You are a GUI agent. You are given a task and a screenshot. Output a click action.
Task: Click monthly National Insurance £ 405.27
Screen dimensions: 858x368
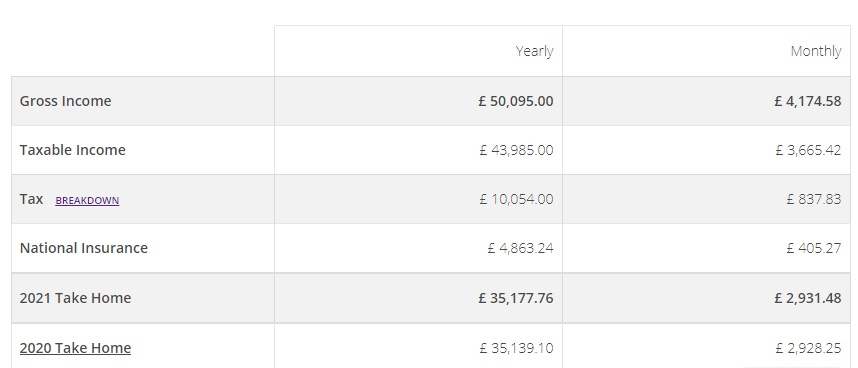point(814,248)
